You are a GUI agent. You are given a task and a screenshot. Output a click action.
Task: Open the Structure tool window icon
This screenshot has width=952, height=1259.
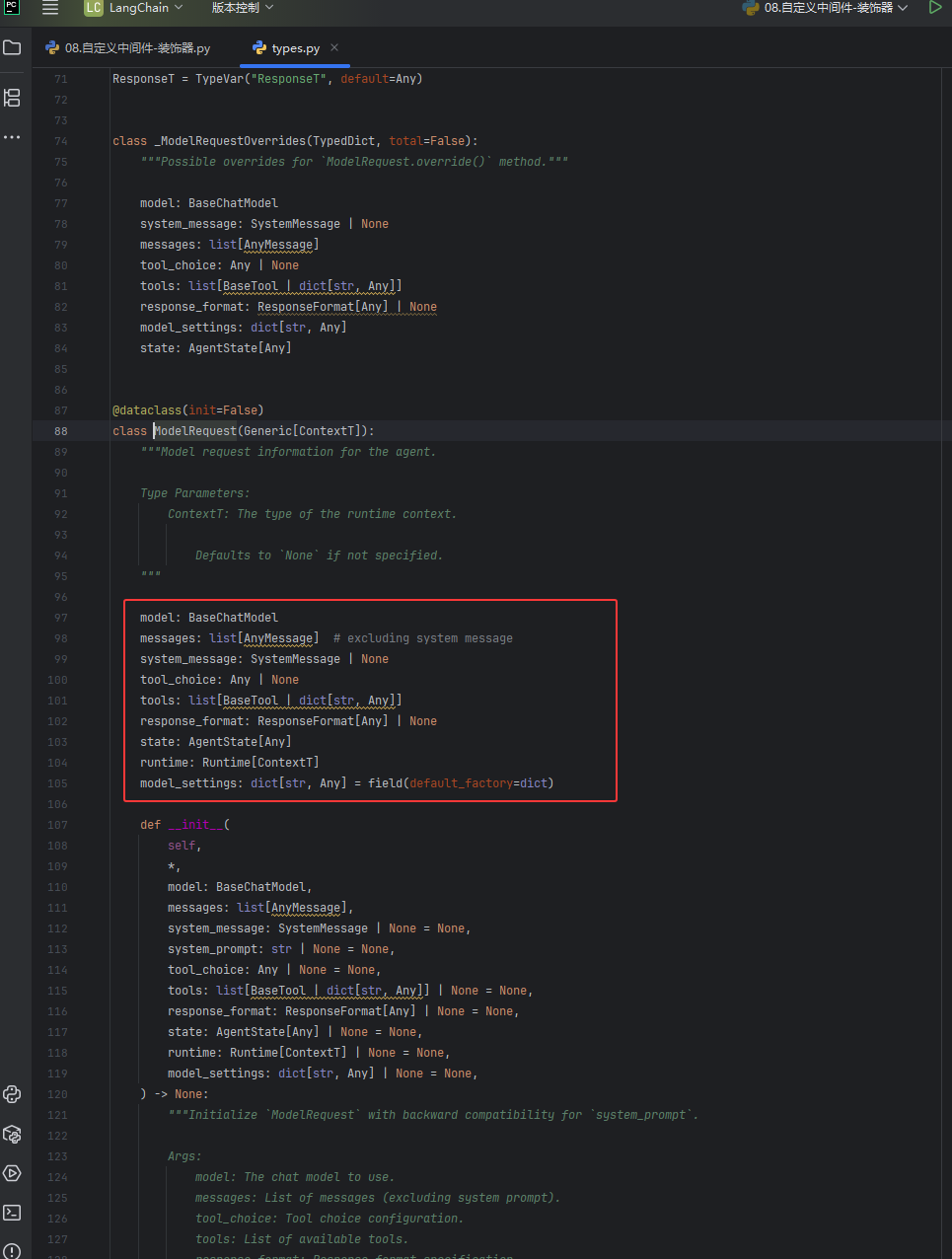[12, 98]
